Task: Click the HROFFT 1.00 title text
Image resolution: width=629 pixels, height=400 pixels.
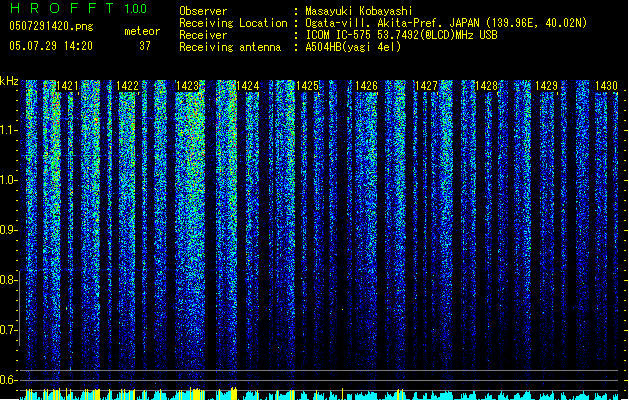Action: point(79,8)
